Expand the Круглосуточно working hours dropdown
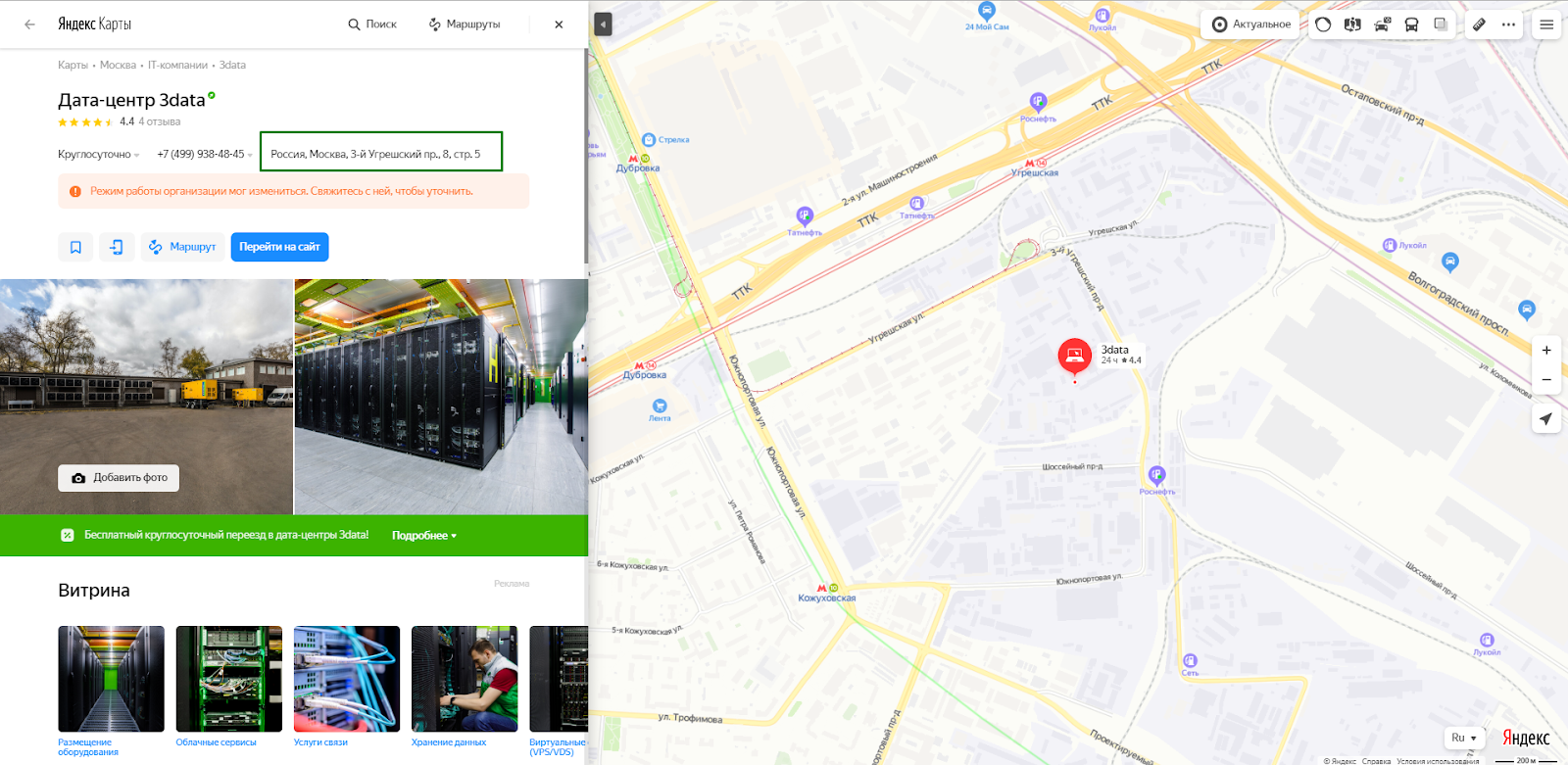1568x765 pixels. pyautogui.click(x=98, y=154)
